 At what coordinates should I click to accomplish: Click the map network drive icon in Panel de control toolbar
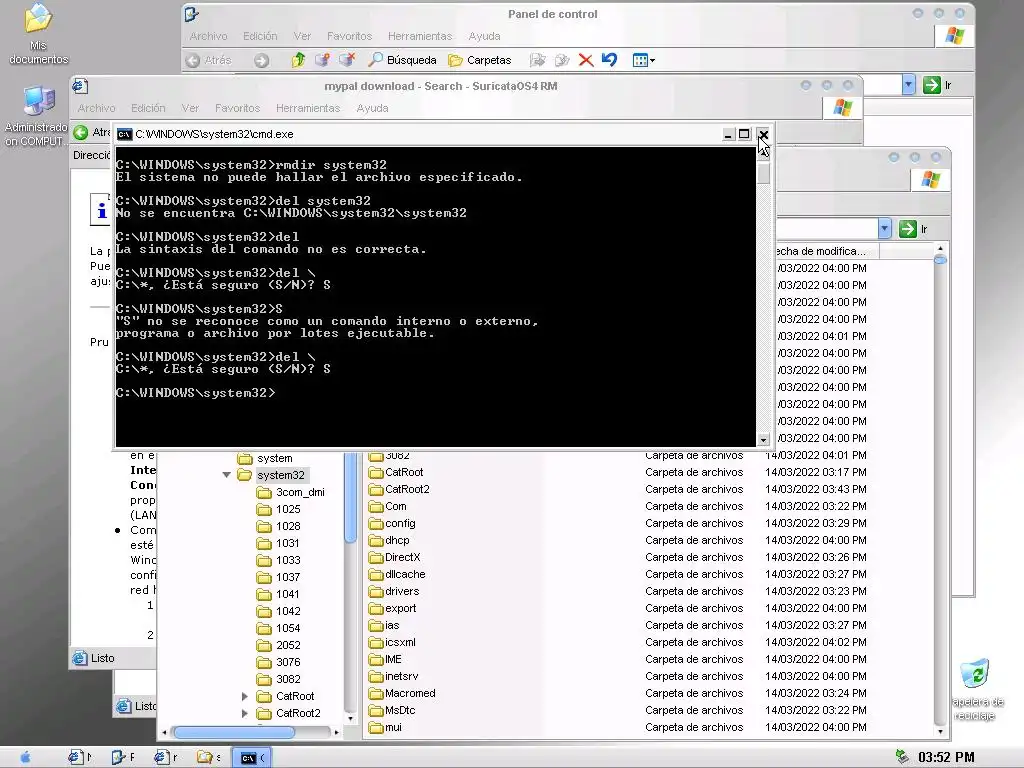[x=323, y=60]
